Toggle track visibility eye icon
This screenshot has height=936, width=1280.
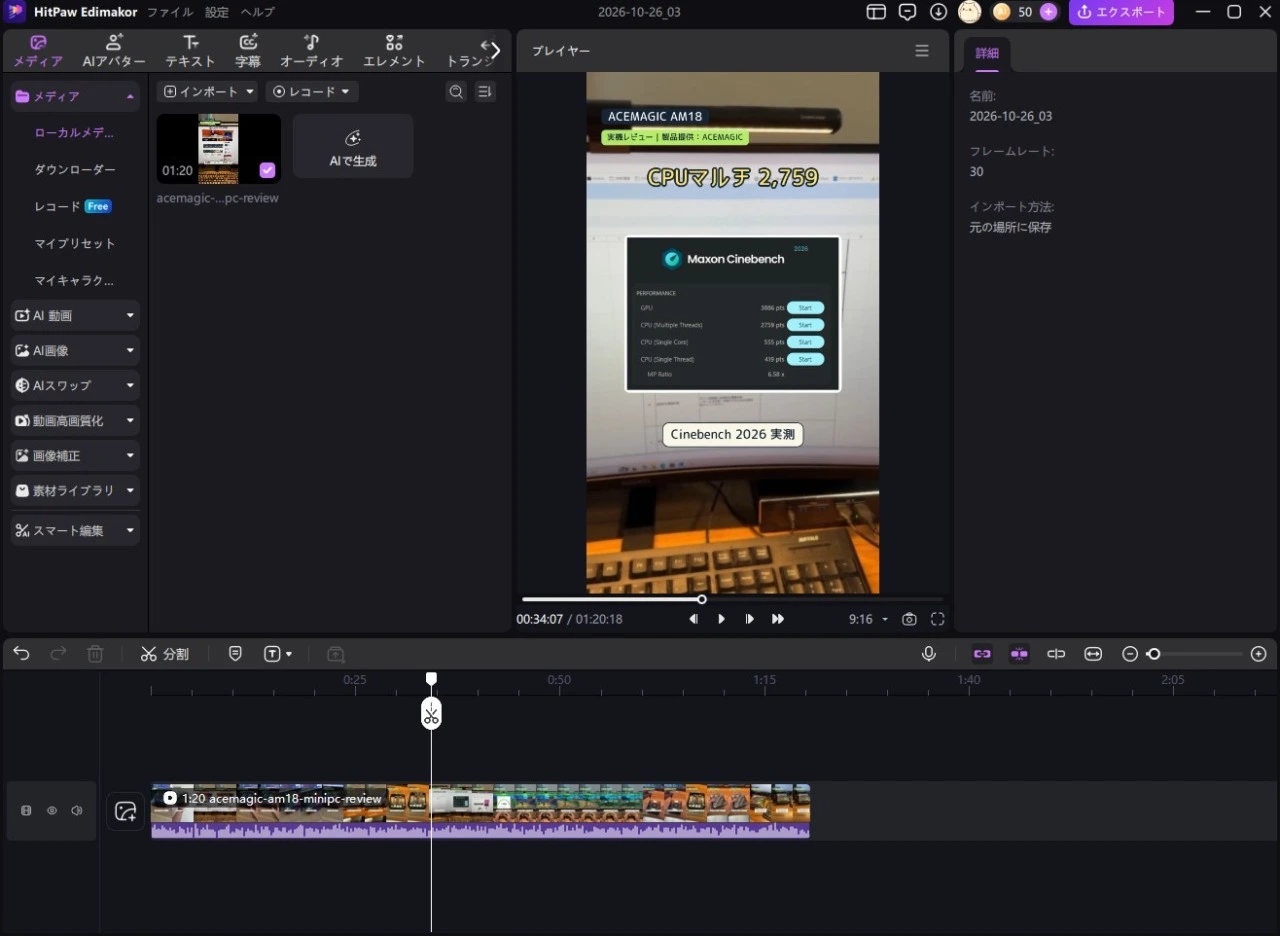(x=52, y=811)
